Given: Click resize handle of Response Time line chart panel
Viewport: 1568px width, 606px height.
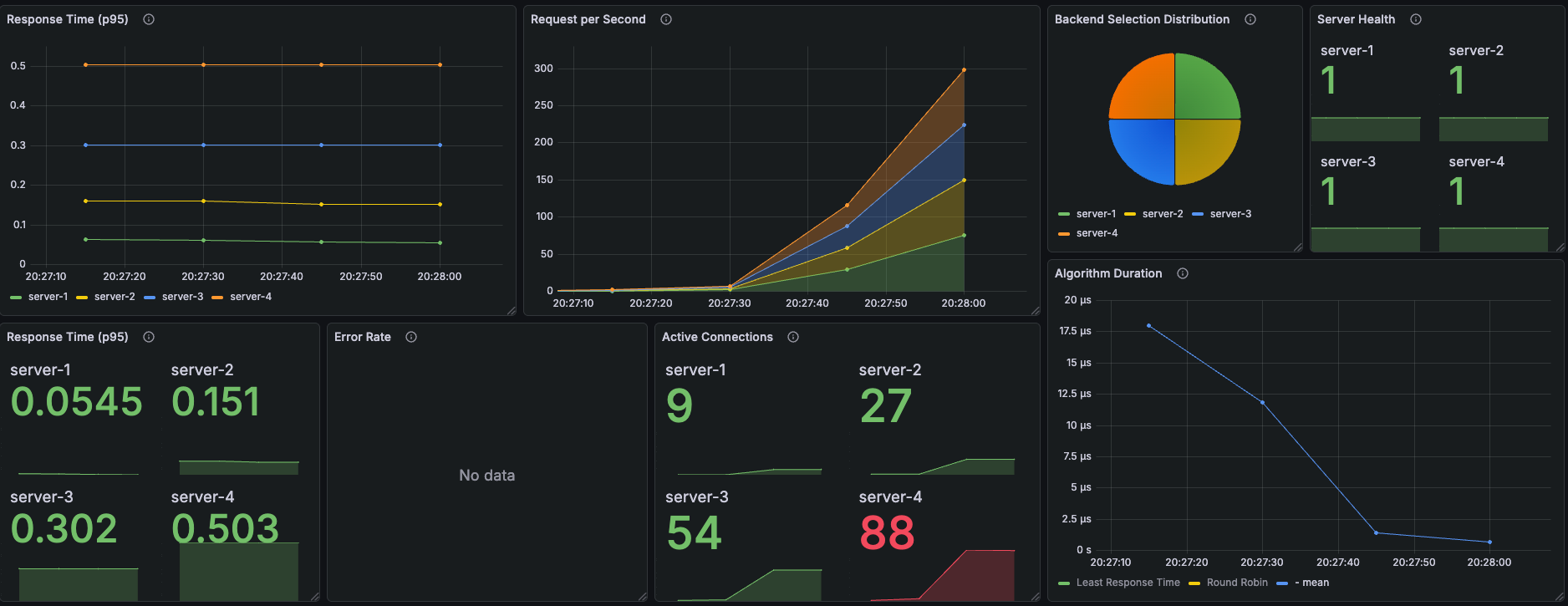Looking at the screenshot, I should [x=512, y=311].
